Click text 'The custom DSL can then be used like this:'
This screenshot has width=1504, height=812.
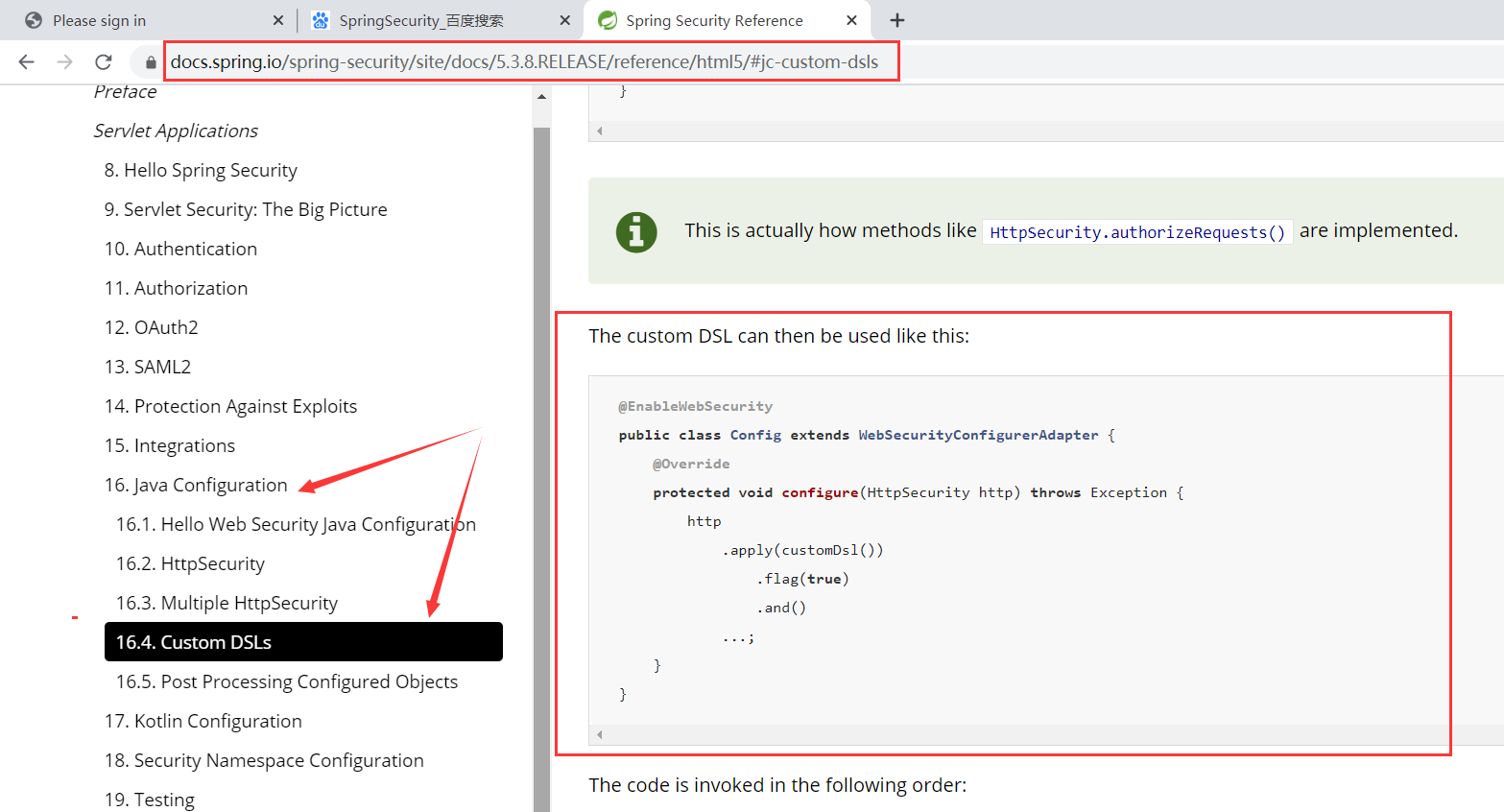[778, 336]
